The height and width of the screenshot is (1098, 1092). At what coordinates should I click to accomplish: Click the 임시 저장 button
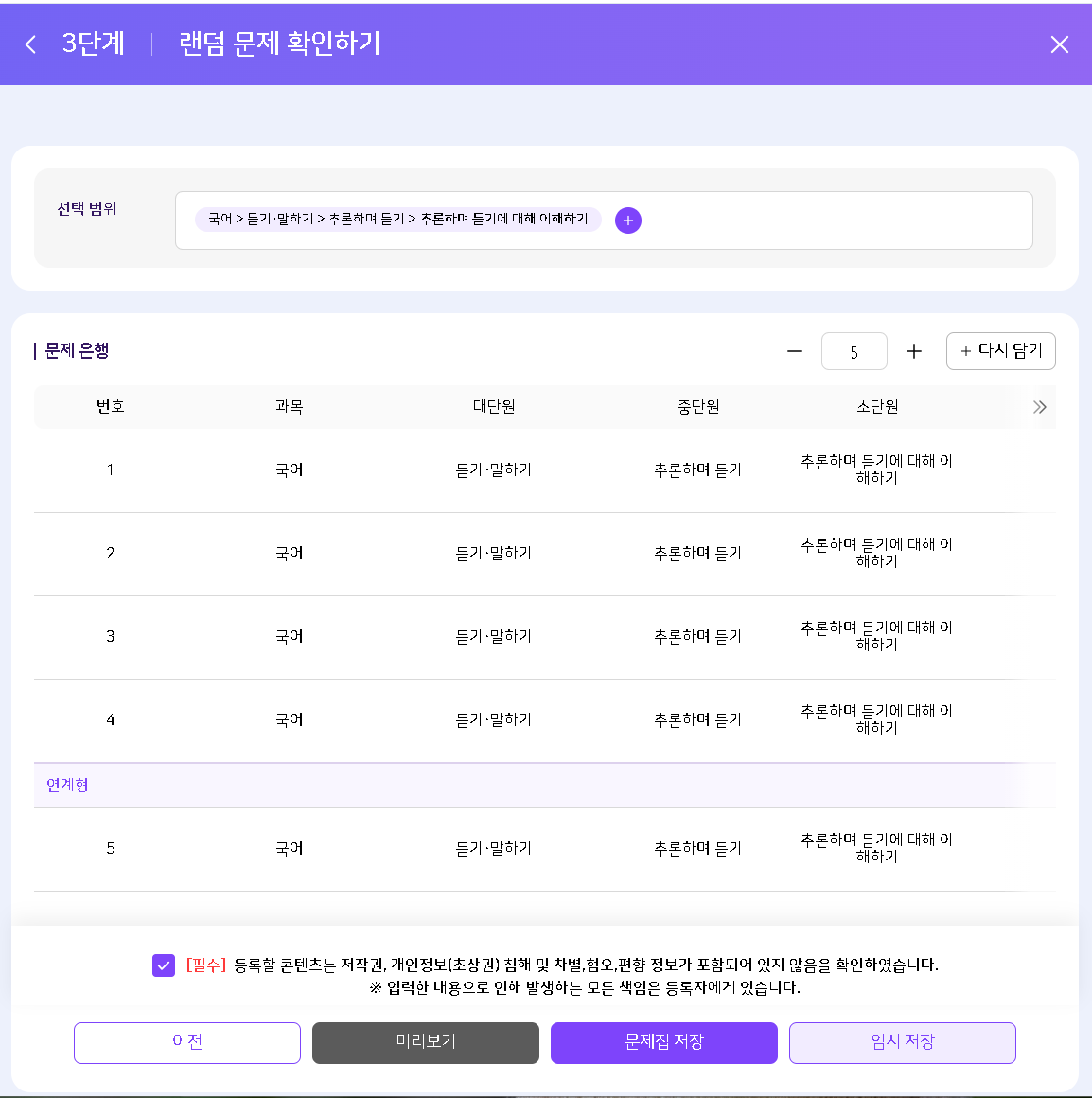click(903, 1043)
